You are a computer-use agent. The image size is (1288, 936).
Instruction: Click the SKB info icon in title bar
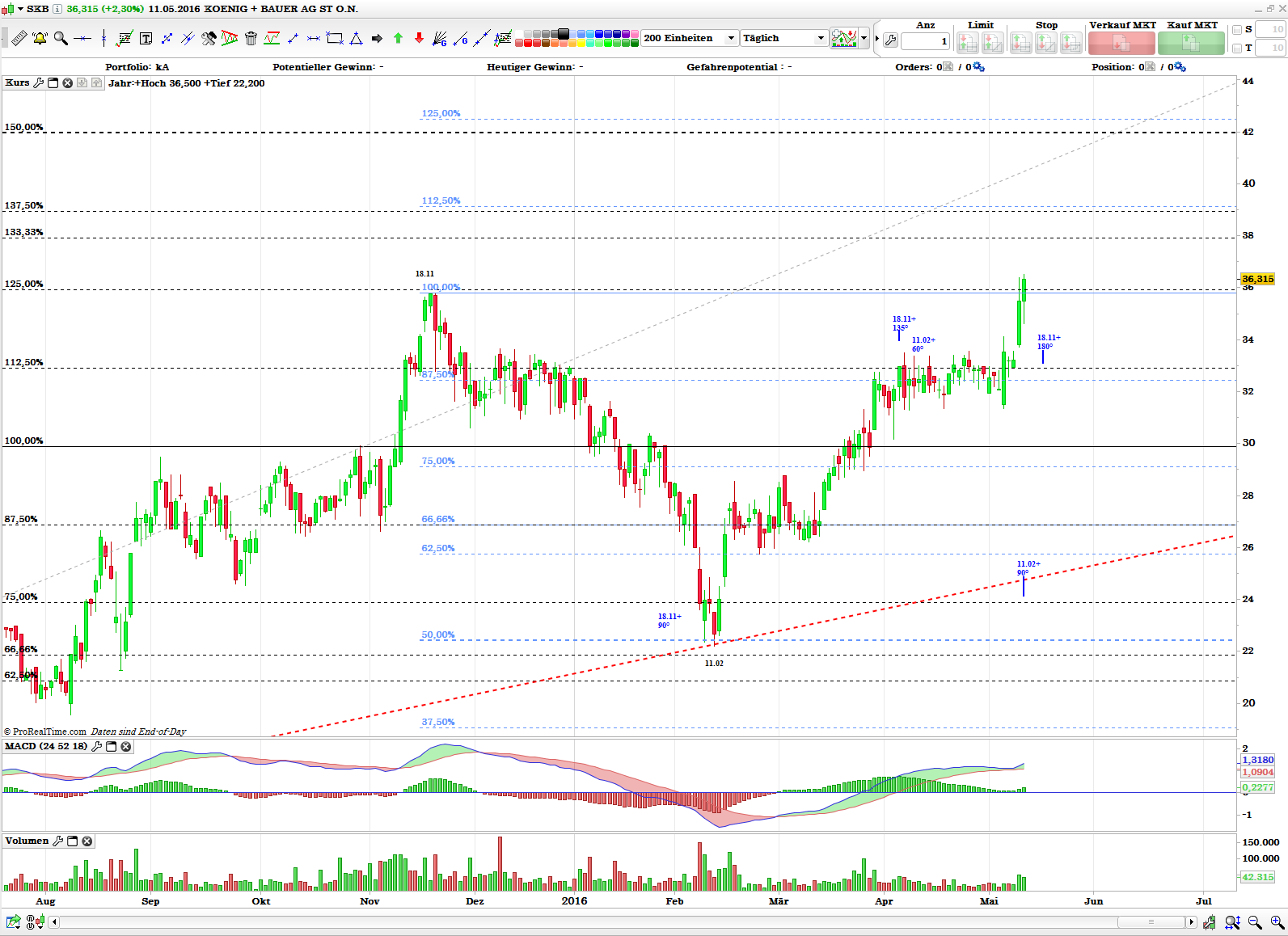point(57,9)
